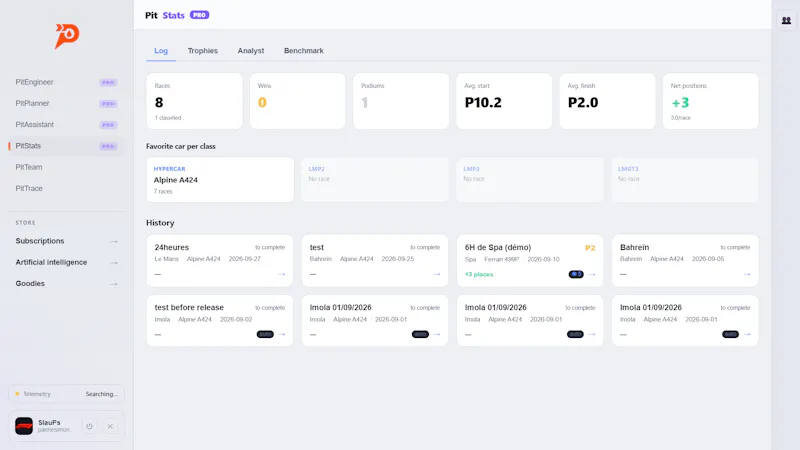Click the arrow on test before release card

tap(282, 335)
